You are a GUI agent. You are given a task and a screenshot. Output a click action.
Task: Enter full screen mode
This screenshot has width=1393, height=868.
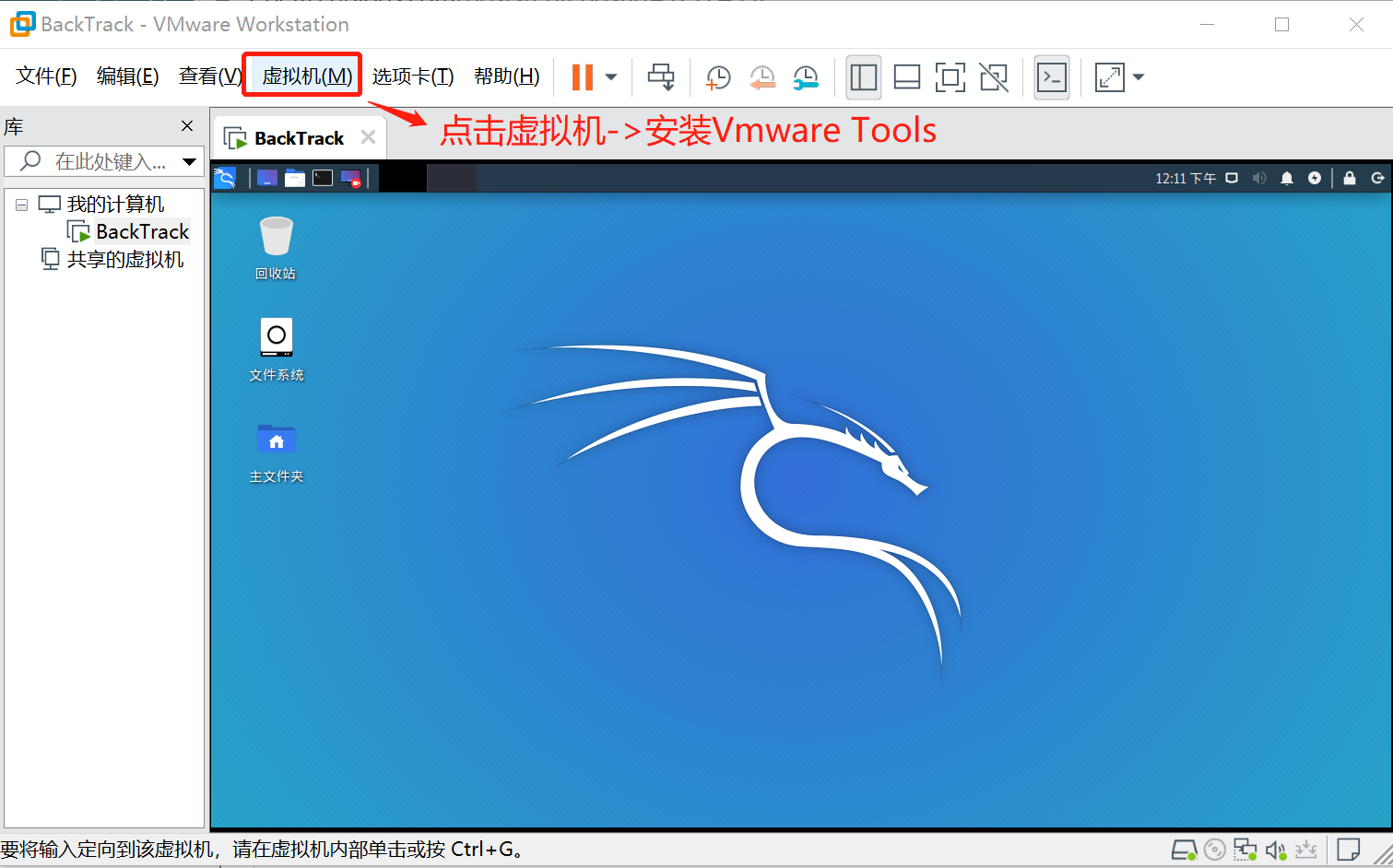(x=950, y=77)
